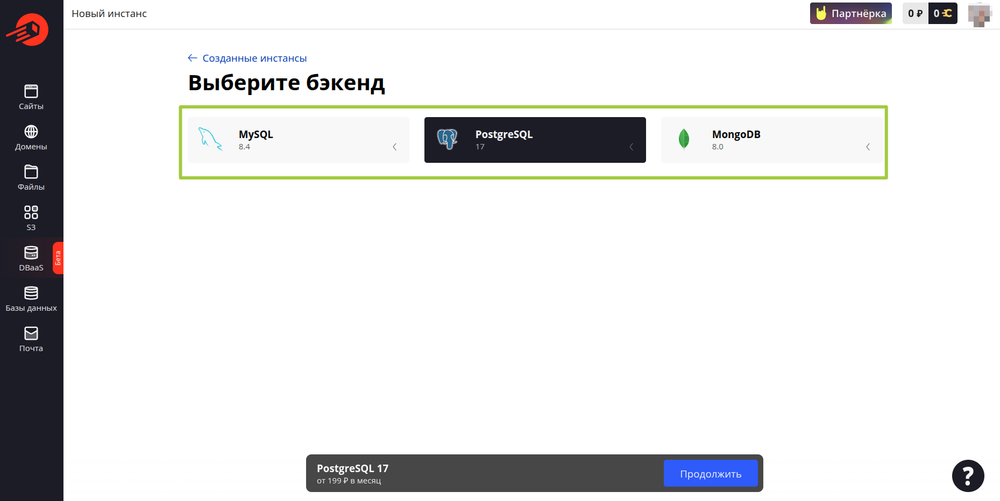1000x501 pixels.
Task: Open Домены globe icon in sidebar
Action: pyautogui.click(x=31, y=131)
